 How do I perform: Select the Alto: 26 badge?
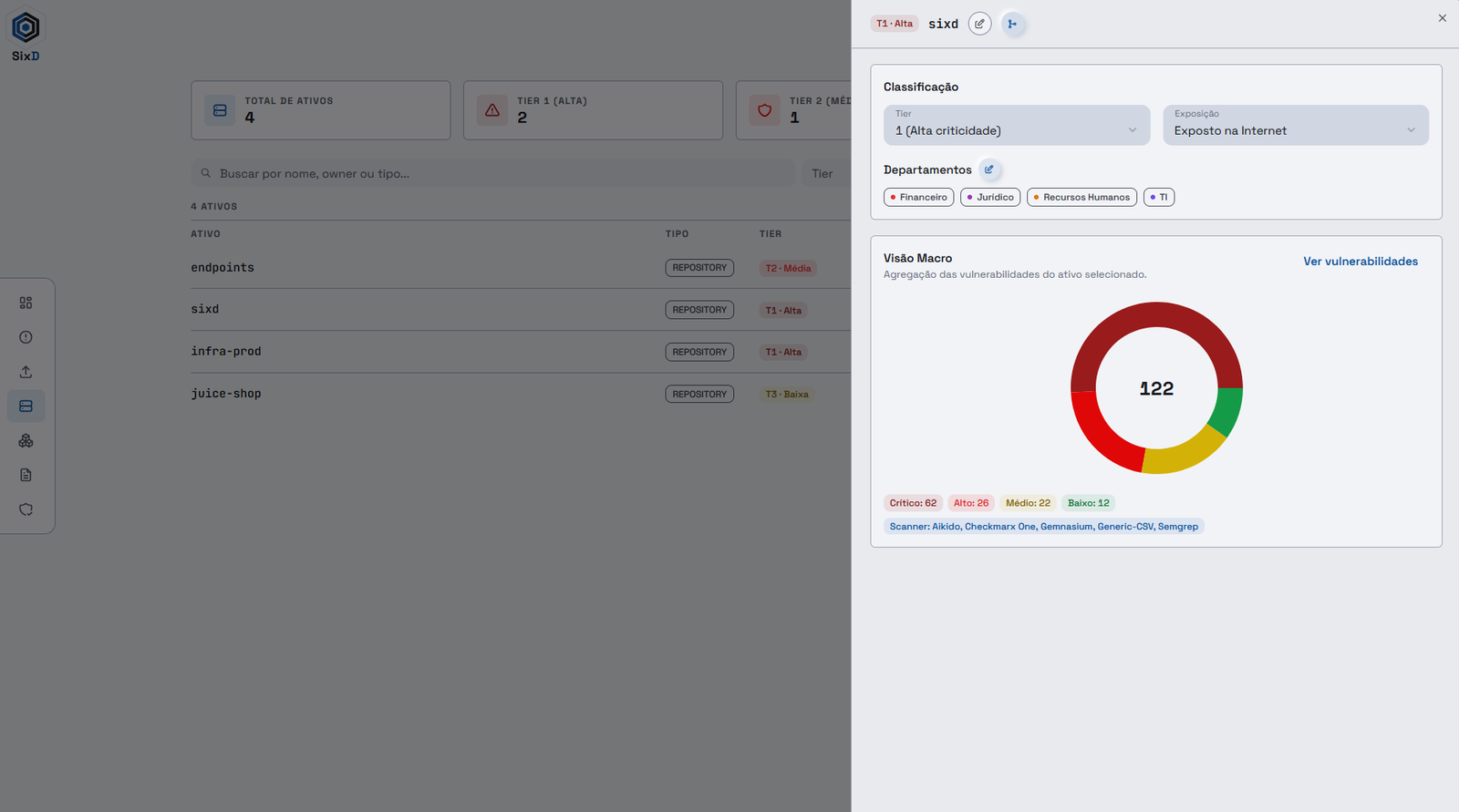point(971,503)
